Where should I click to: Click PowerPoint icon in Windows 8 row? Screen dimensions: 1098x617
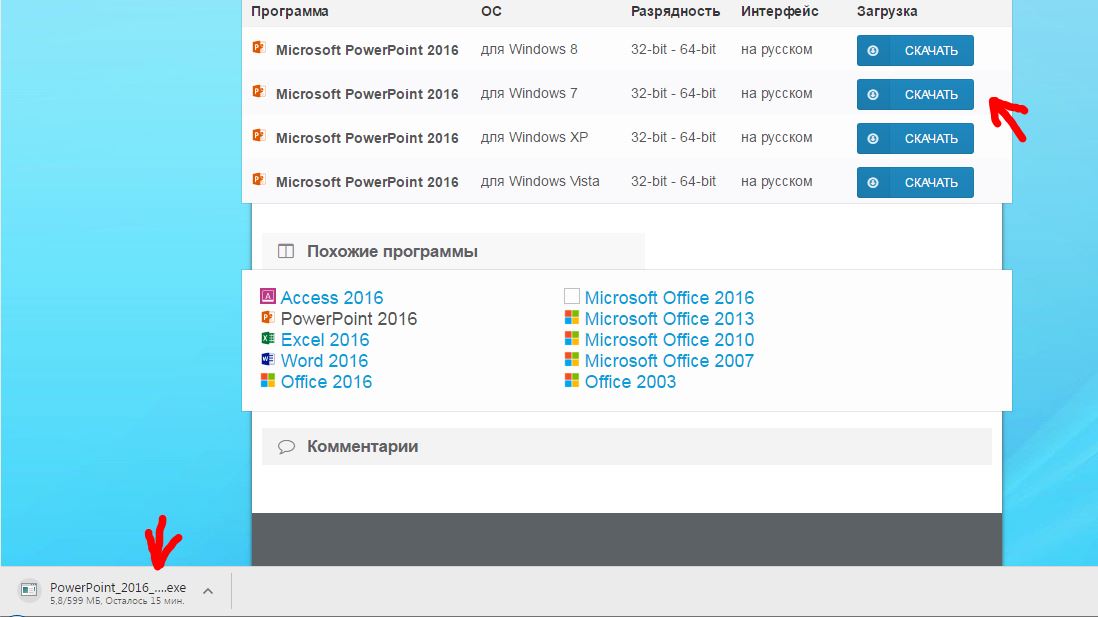(x=258, y=48)
